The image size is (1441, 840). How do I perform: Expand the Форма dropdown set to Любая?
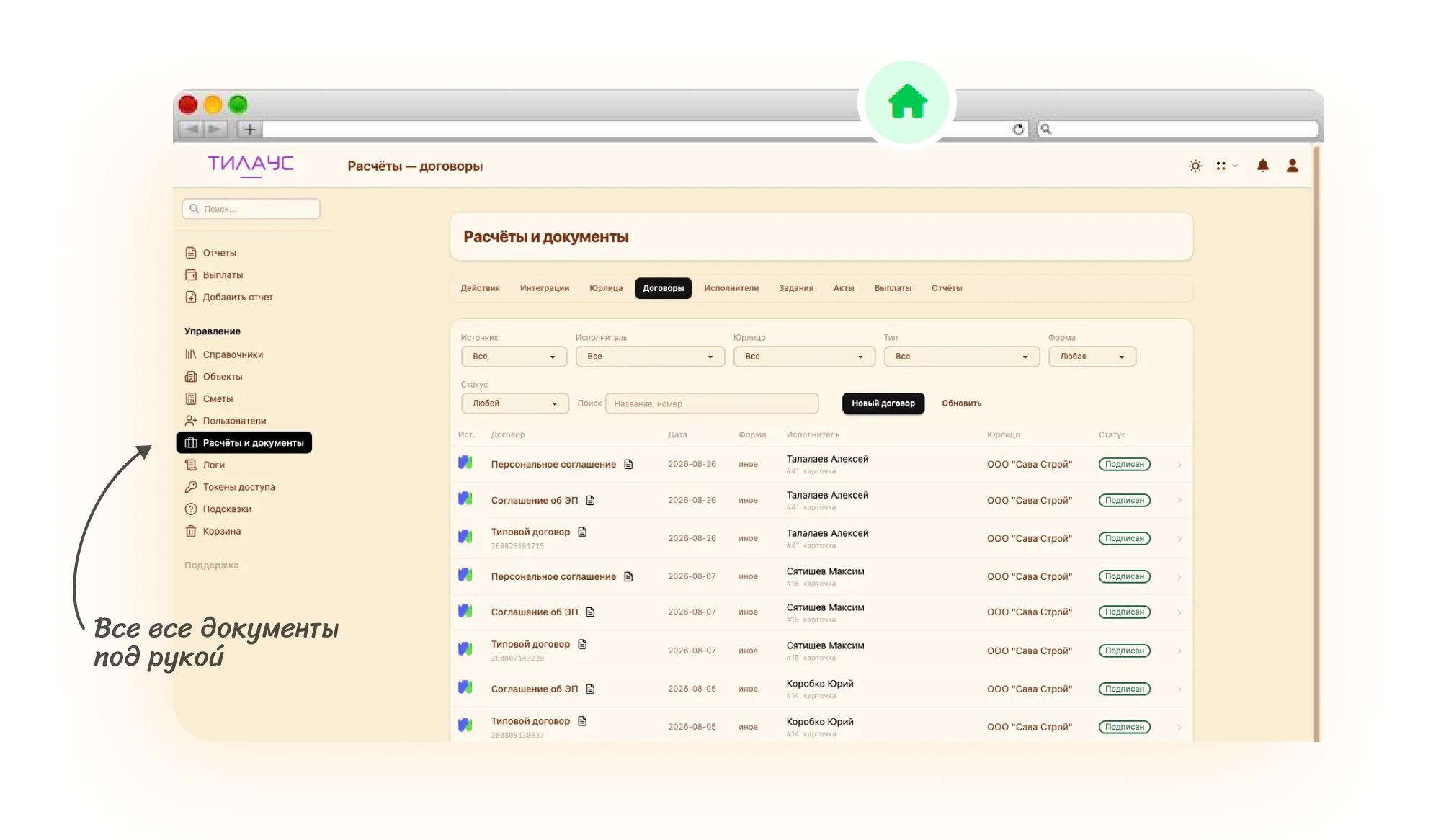[x=1092, y=357]
